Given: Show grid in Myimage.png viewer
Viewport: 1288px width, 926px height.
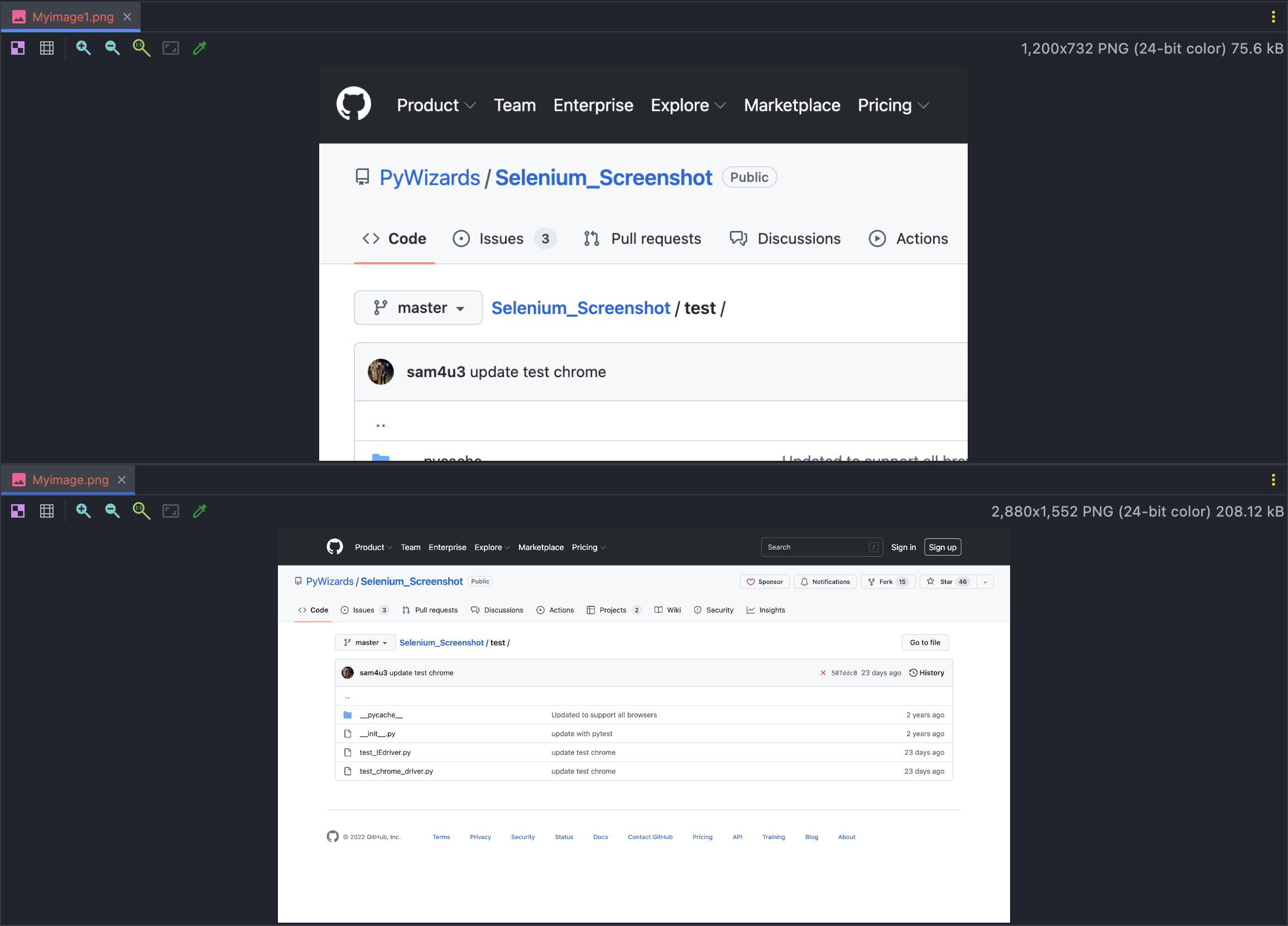Looking at the screenshot, I should click(46, 511).
